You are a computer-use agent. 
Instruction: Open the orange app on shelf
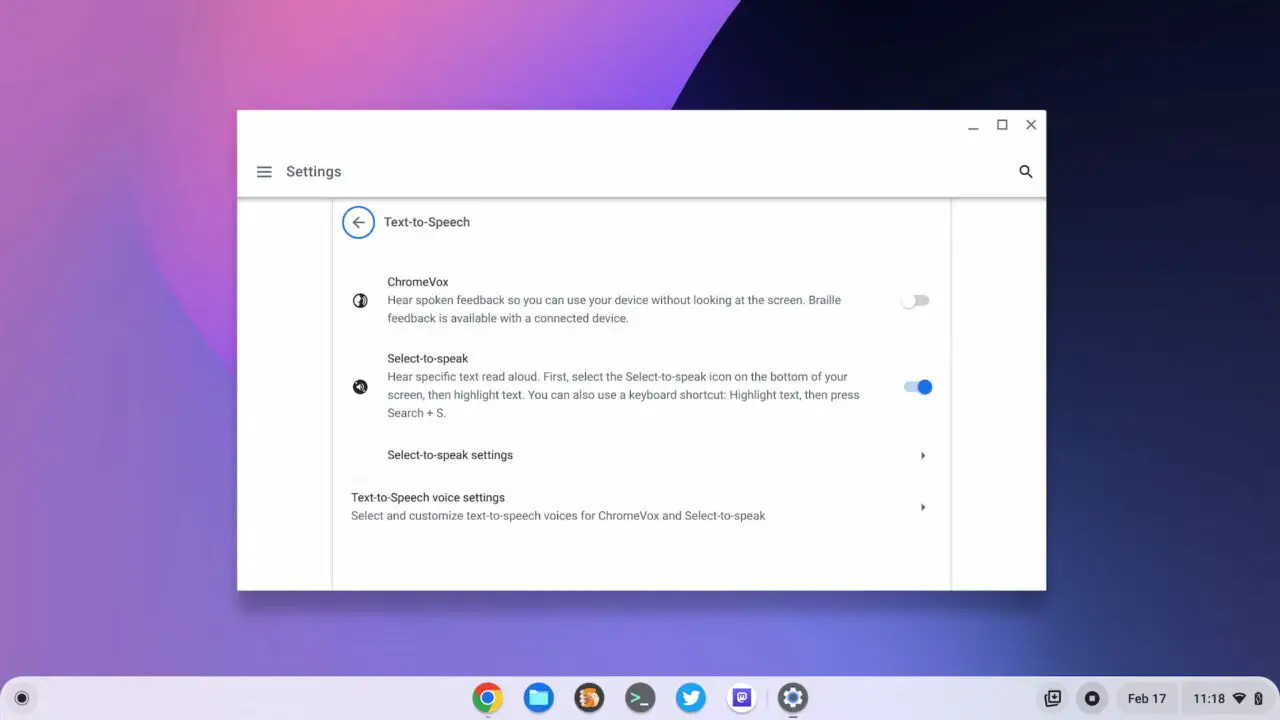pos(590,698)
